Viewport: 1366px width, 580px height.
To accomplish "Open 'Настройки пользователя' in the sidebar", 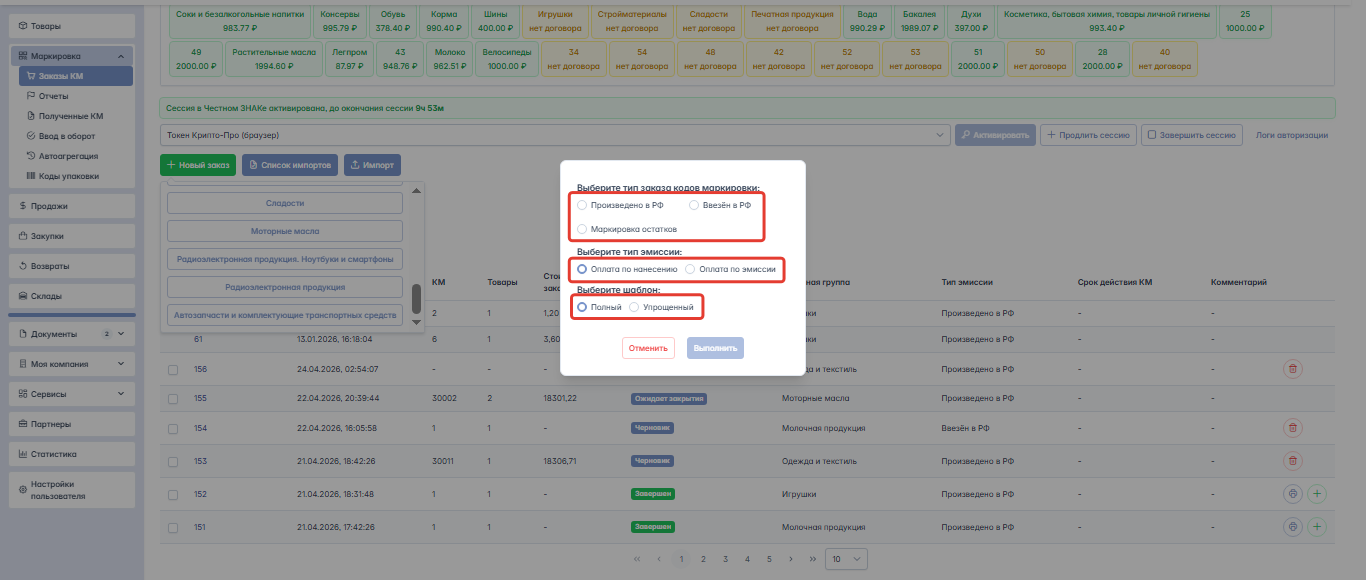I will (x=72, y=490).
